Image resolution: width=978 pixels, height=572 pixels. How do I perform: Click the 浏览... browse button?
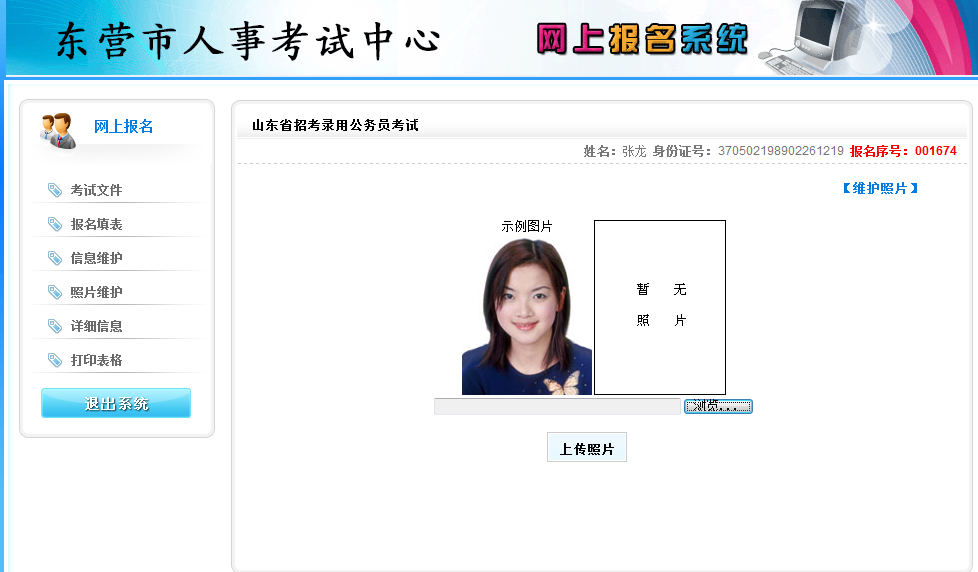pos(718,406)
